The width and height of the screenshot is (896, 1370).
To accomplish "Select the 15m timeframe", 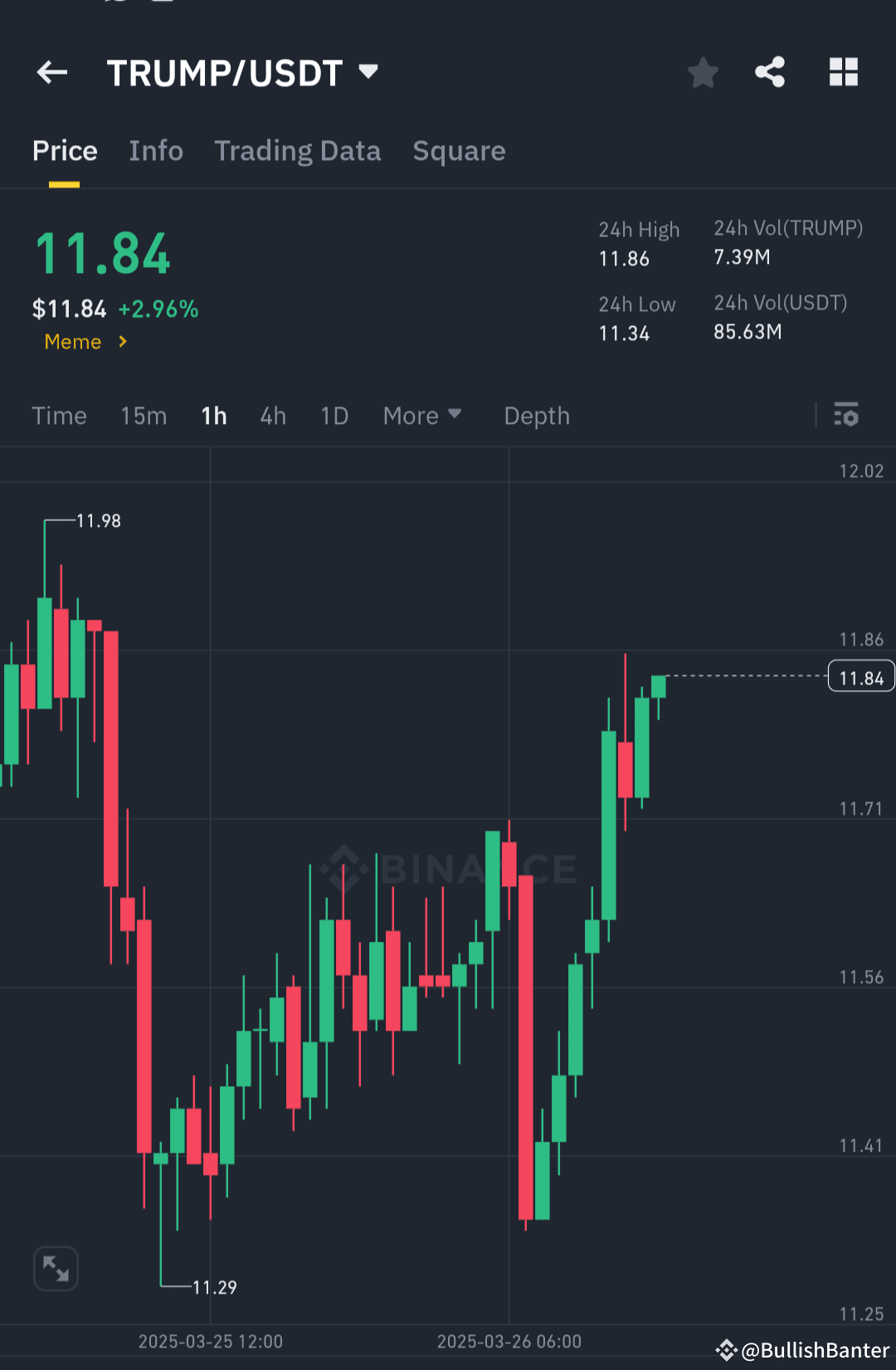I will 143,416.
